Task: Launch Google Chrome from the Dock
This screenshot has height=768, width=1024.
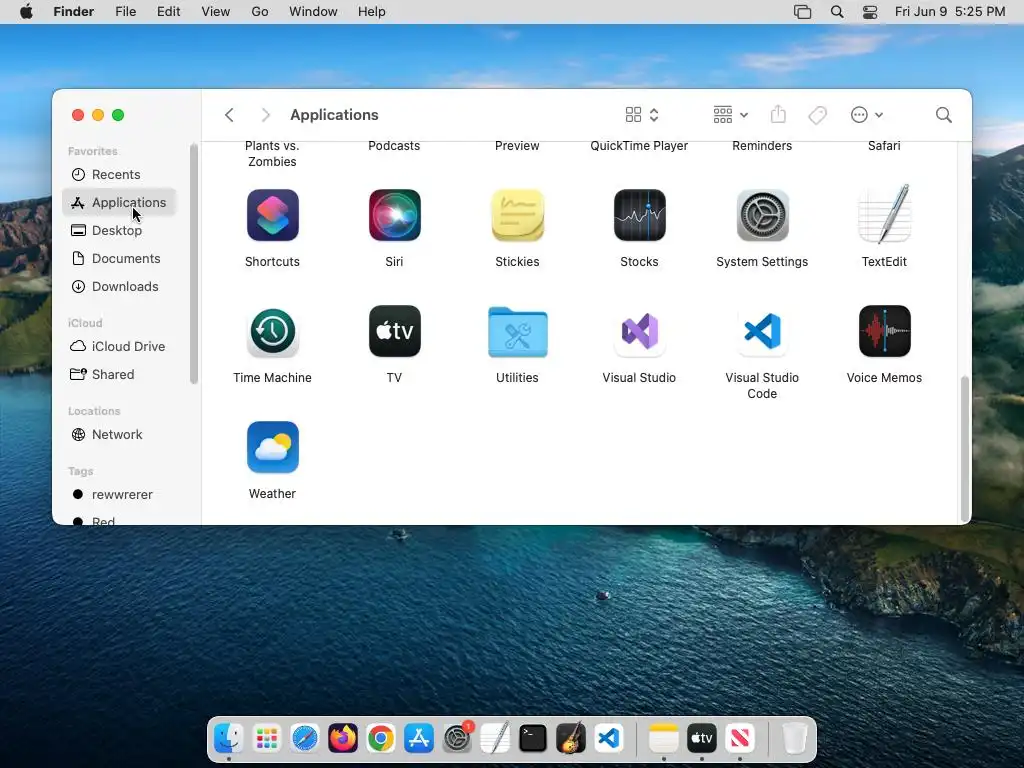Action: click(380, 739)
